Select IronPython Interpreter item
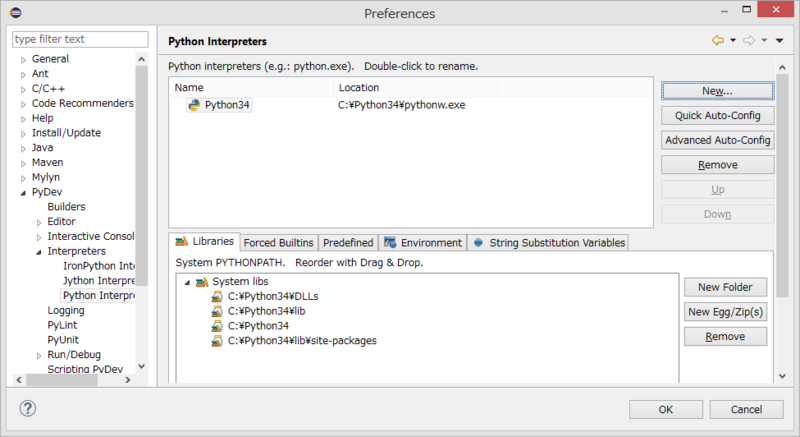800x437 pixels. point(99,266)
